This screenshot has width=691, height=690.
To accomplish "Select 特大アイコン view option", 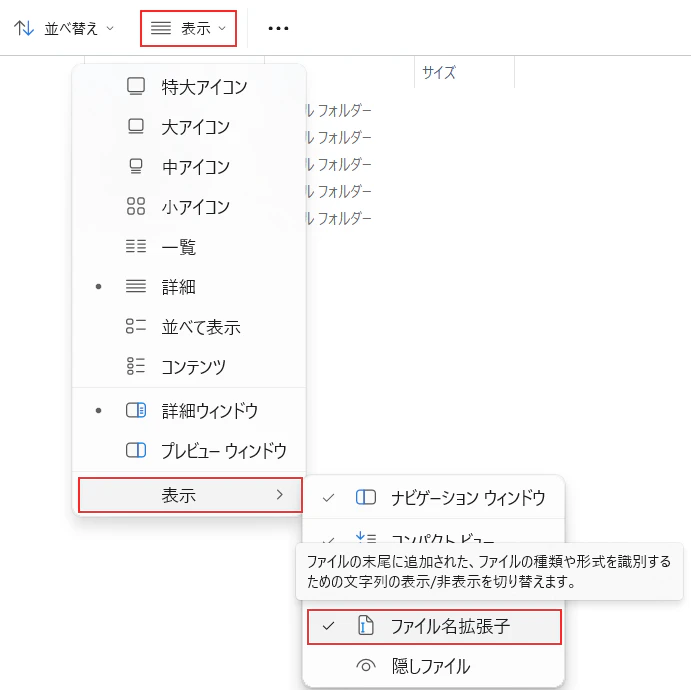I will [189, 87].
